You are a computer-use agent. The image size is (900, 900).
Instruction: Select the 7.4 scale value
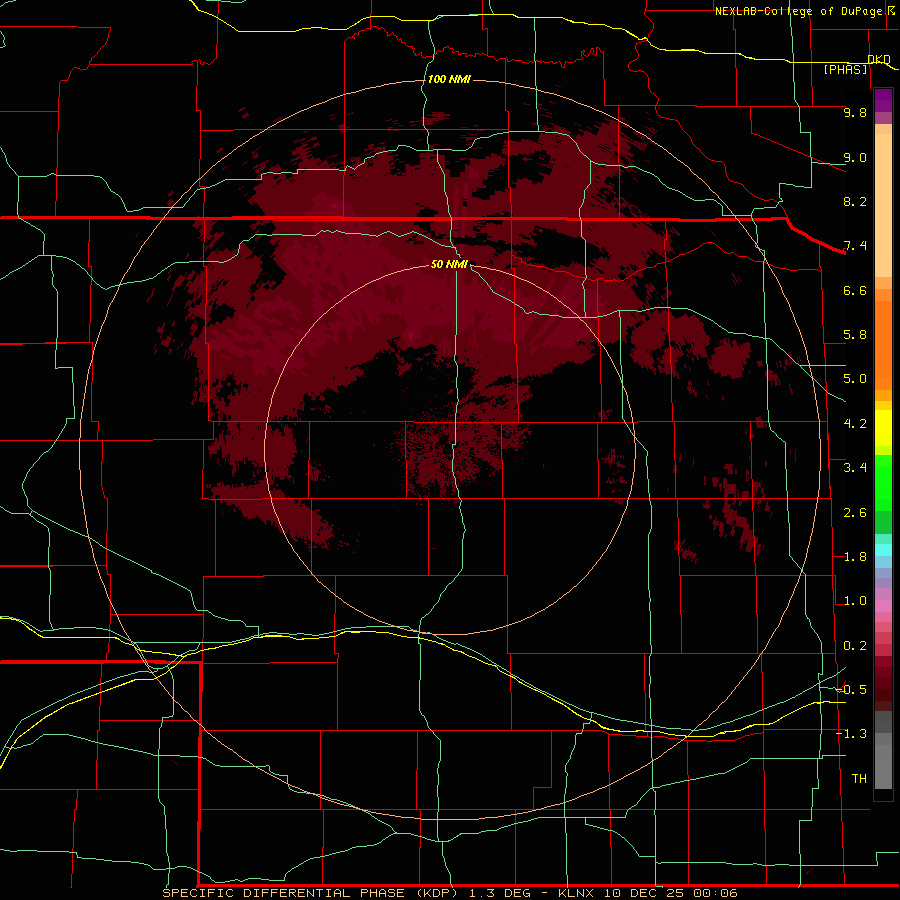click(x=855, y=246)
